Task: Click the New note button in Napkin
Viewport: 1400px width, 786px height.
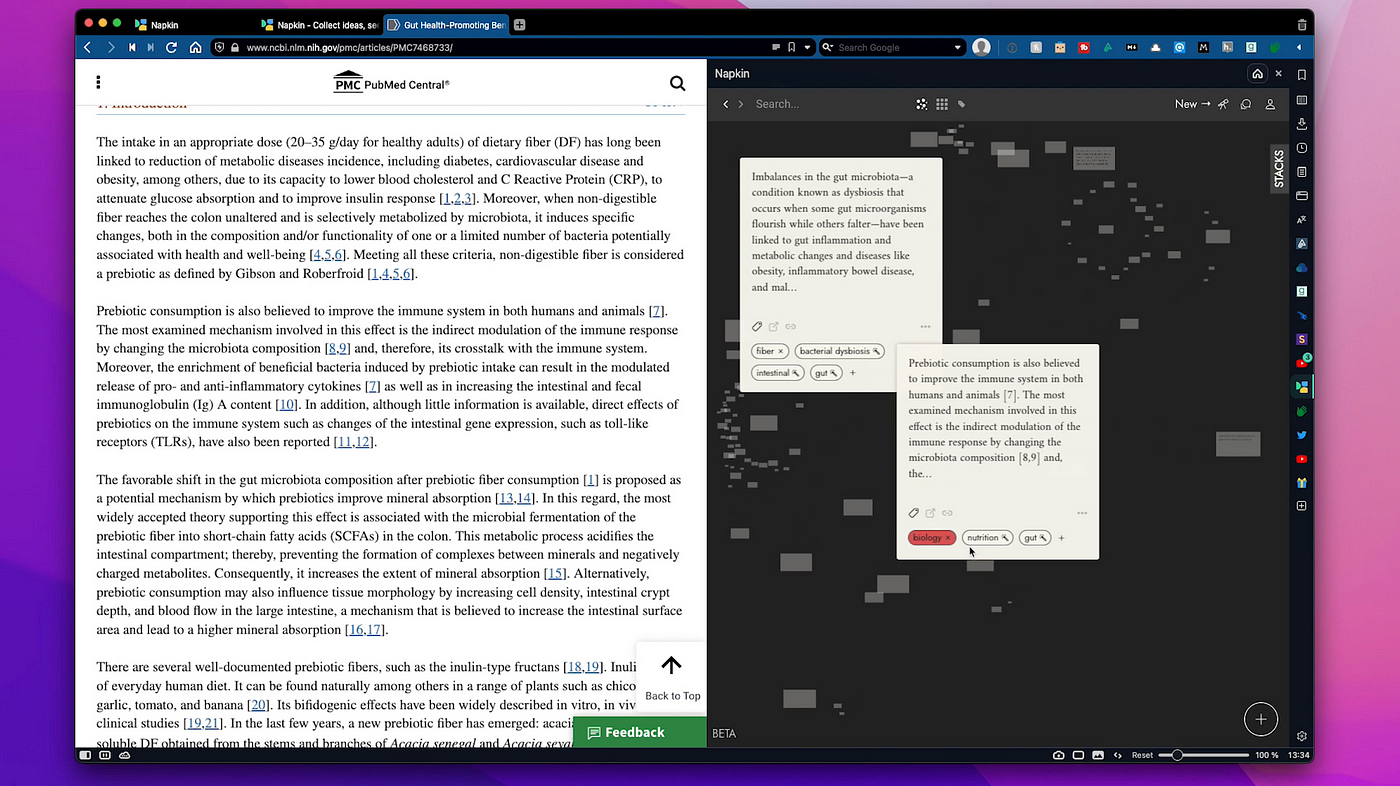Action: (x=1192, y=104)
